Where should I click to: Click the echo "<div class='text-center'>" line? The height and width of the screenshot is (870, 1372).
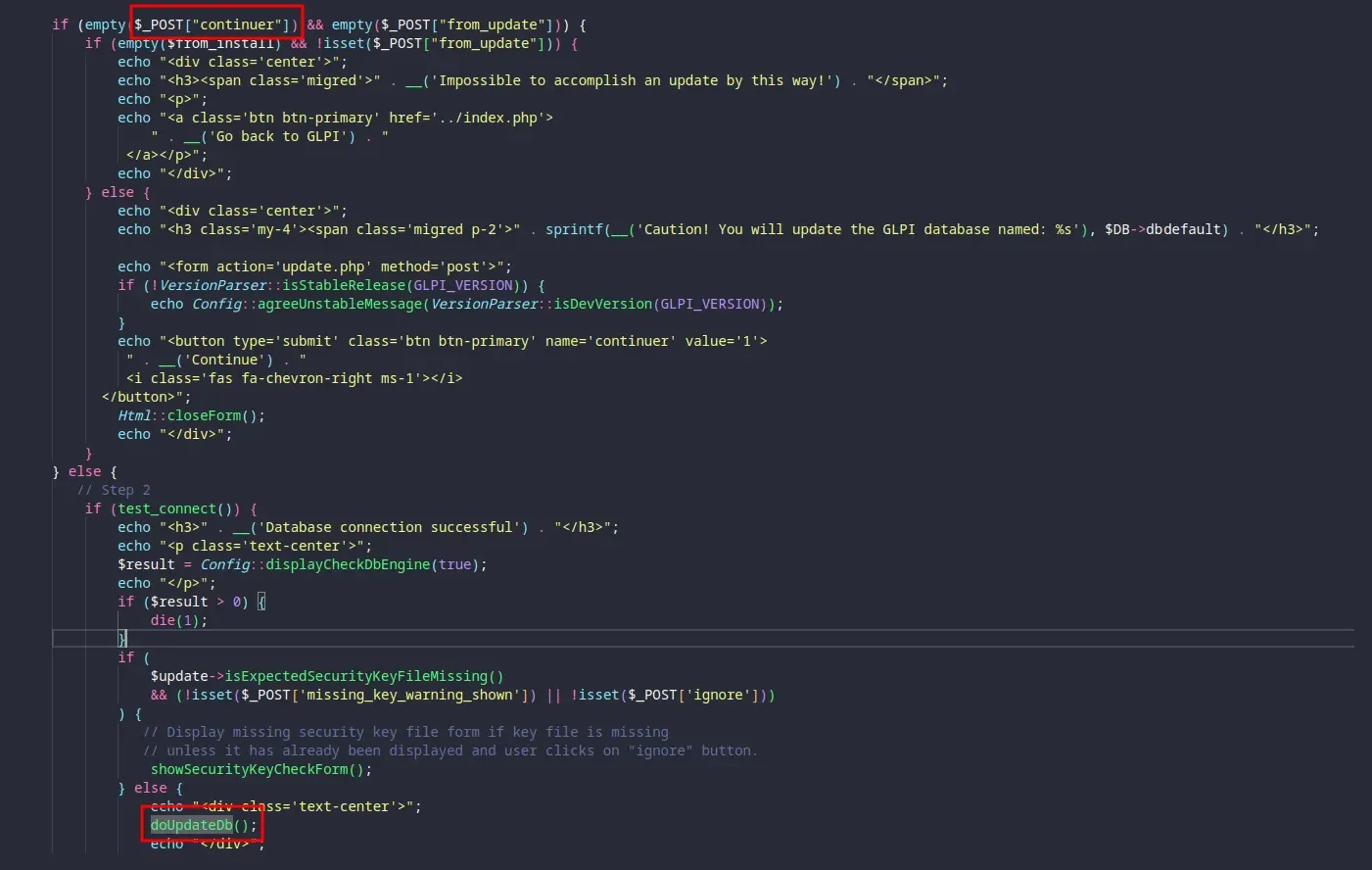tap(286, 806)
